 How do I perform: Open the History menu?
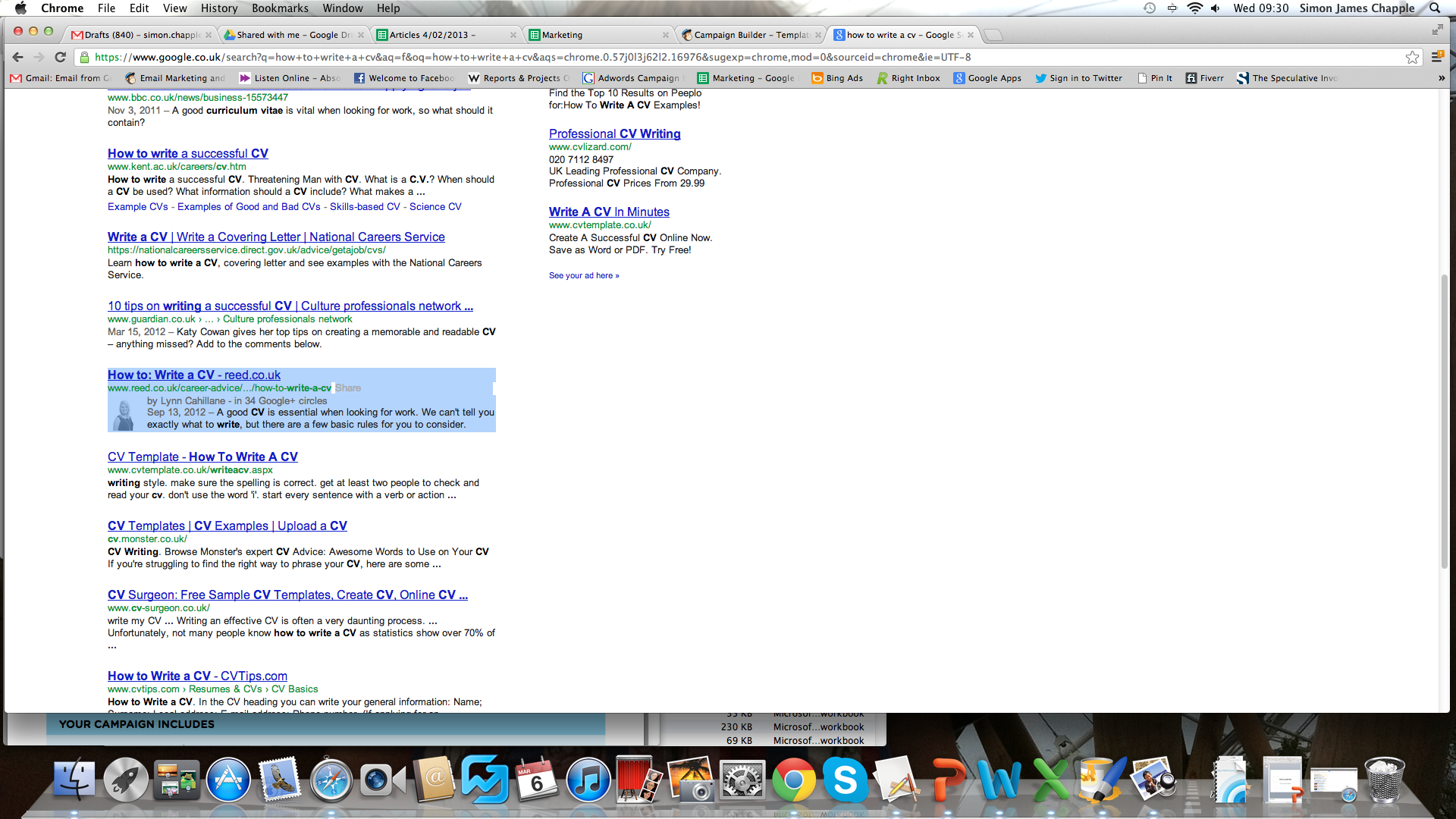(x=219, y=8)
